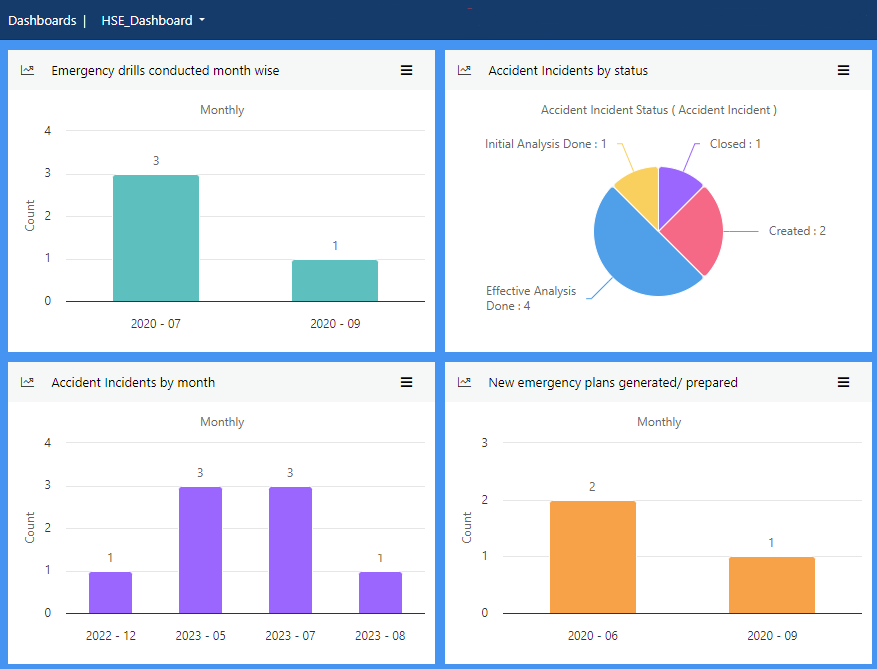Select the purple 2022 - 12 incidents bar
Image resolution: width=877 pixels, height=669 pixels.
point(110,593)
